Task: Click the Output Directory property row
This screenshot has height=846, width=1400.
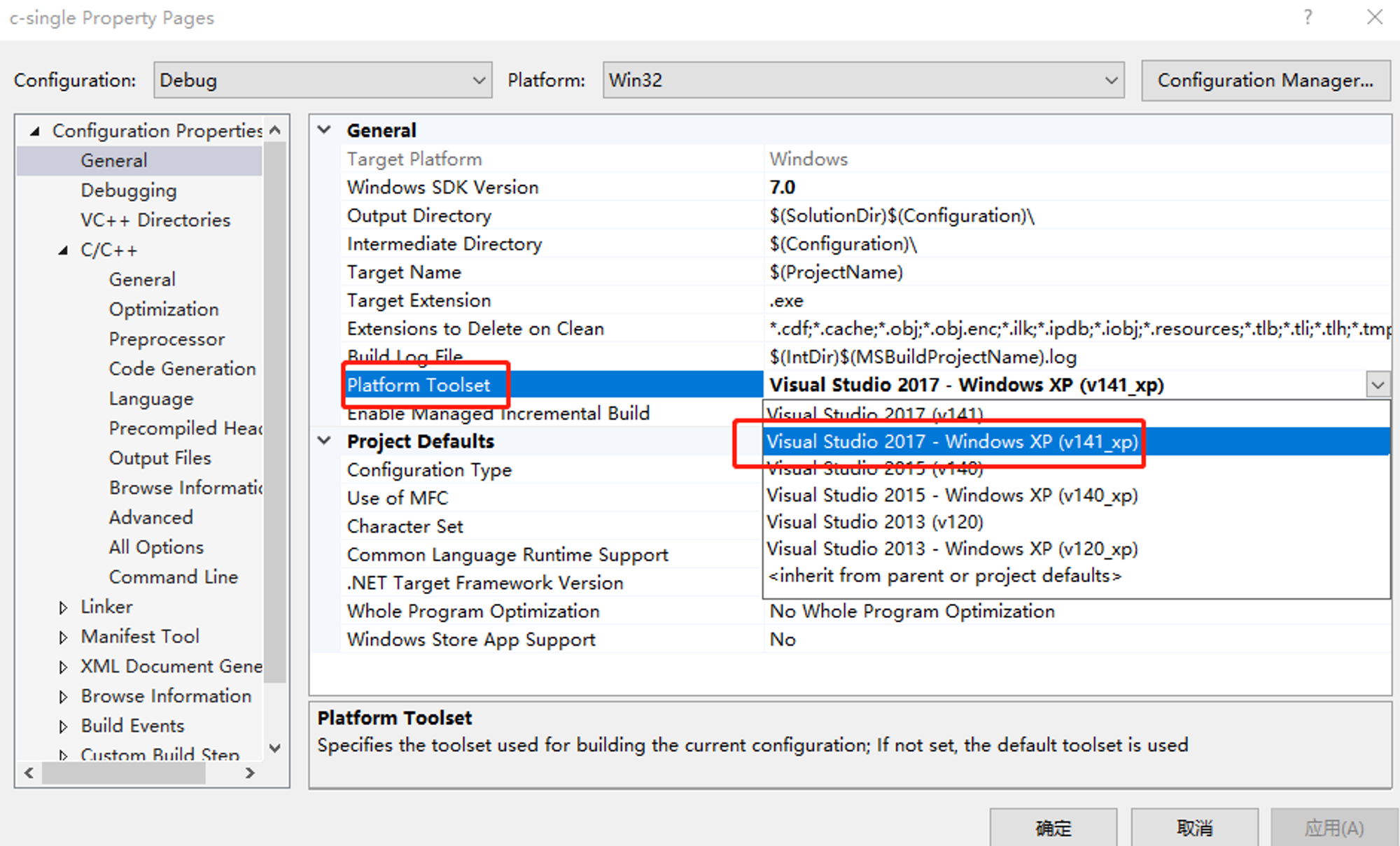Action: click(x=865, y=216)
